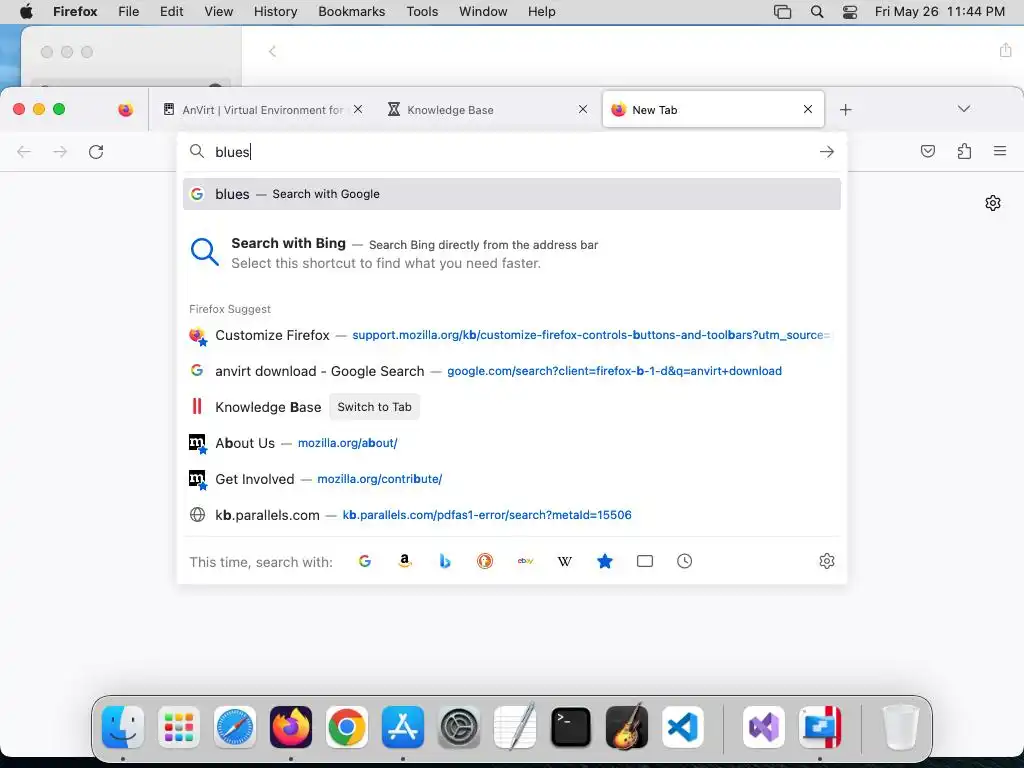Viewport: 1024px width, 768px height.
Task: Open macOS Control Center in menu bar
Action: [850, 12]
